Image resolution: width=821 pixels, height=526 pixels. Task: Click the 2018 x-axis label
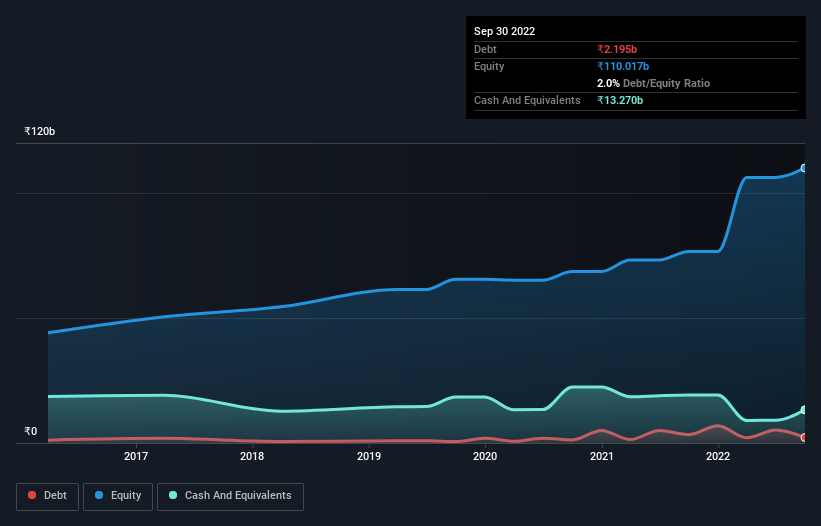[x=252, y=456]
